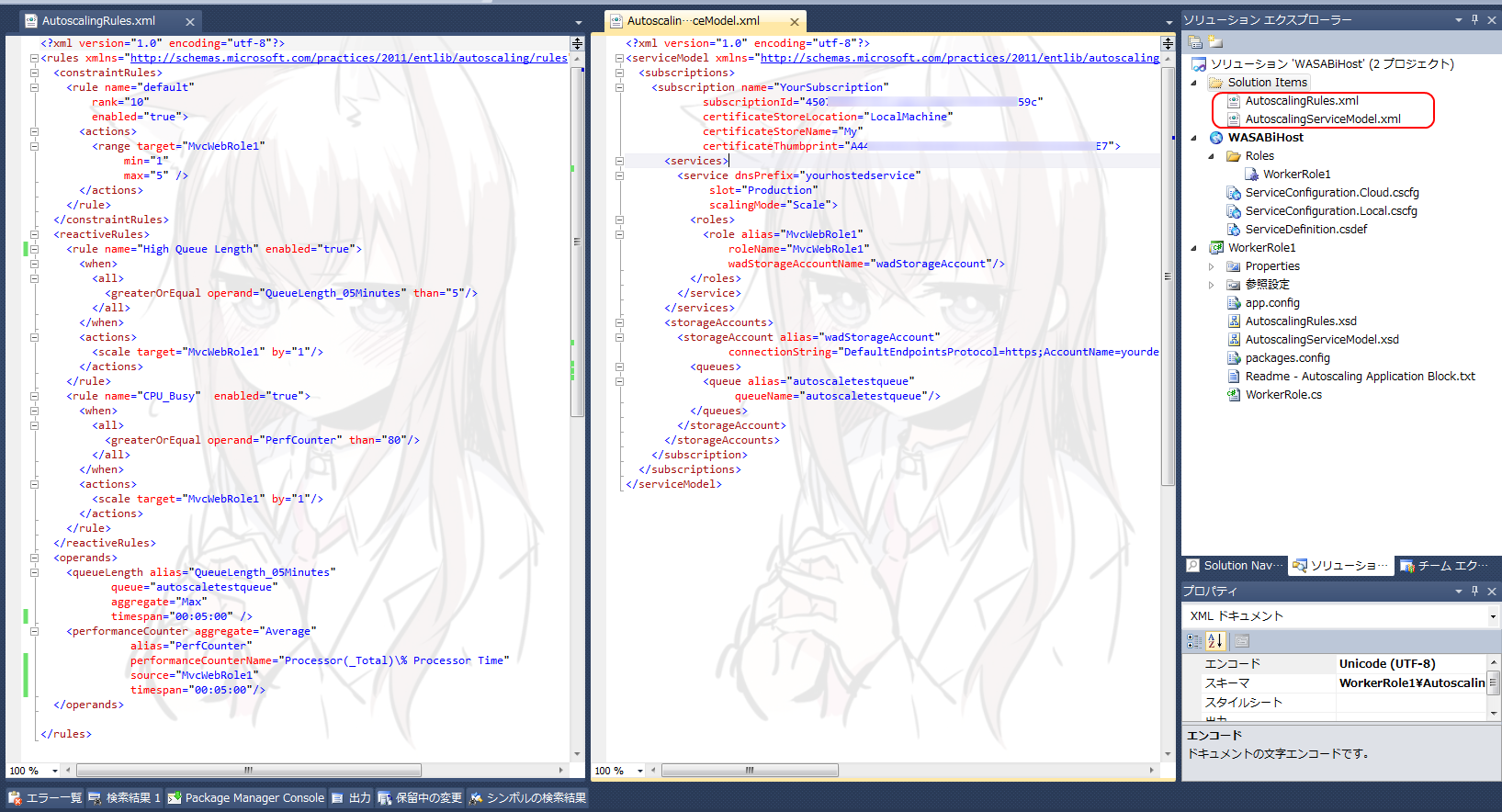Click the split-editor handle above the service model scrollbar
1502x812 pixels.
point(1168,43)
